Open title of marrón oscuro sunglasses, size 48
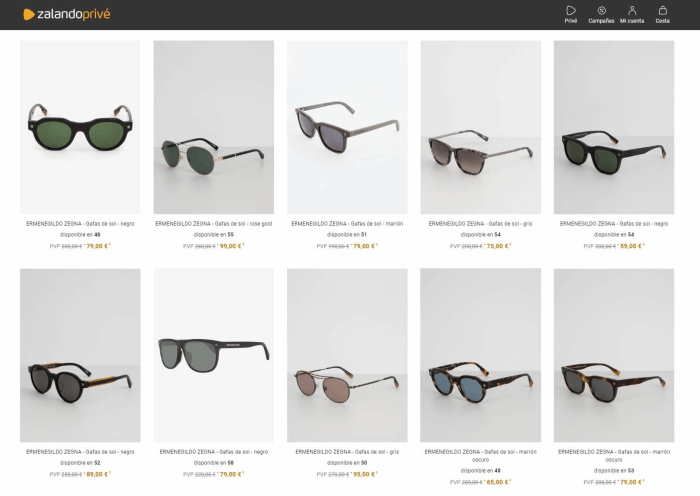This screenshot has height=496, width=700. tap(481, 455)
